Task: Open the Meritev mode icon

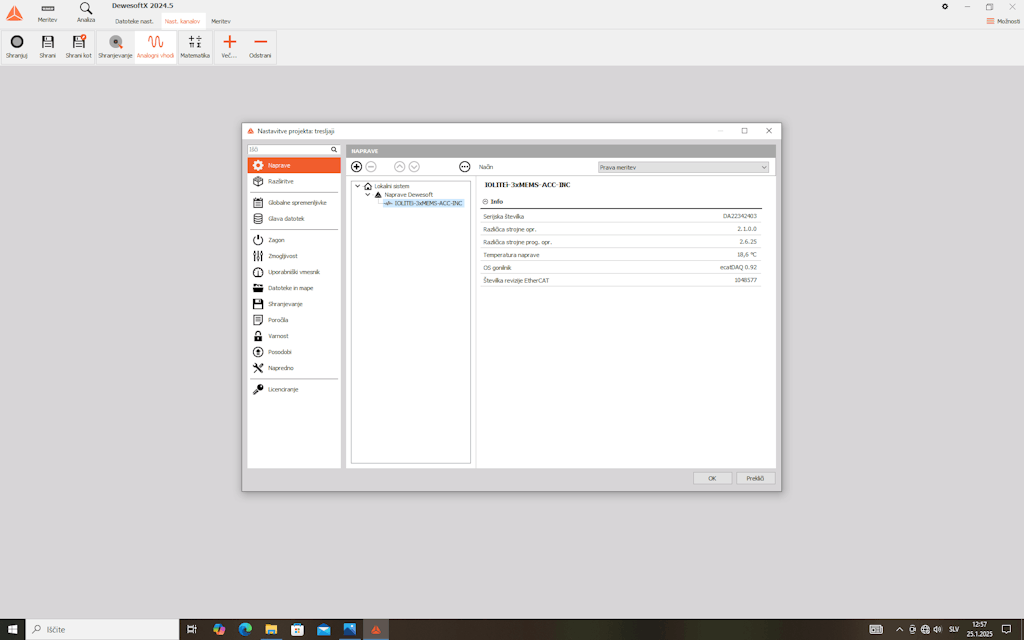Action: (x=47, y=12)
